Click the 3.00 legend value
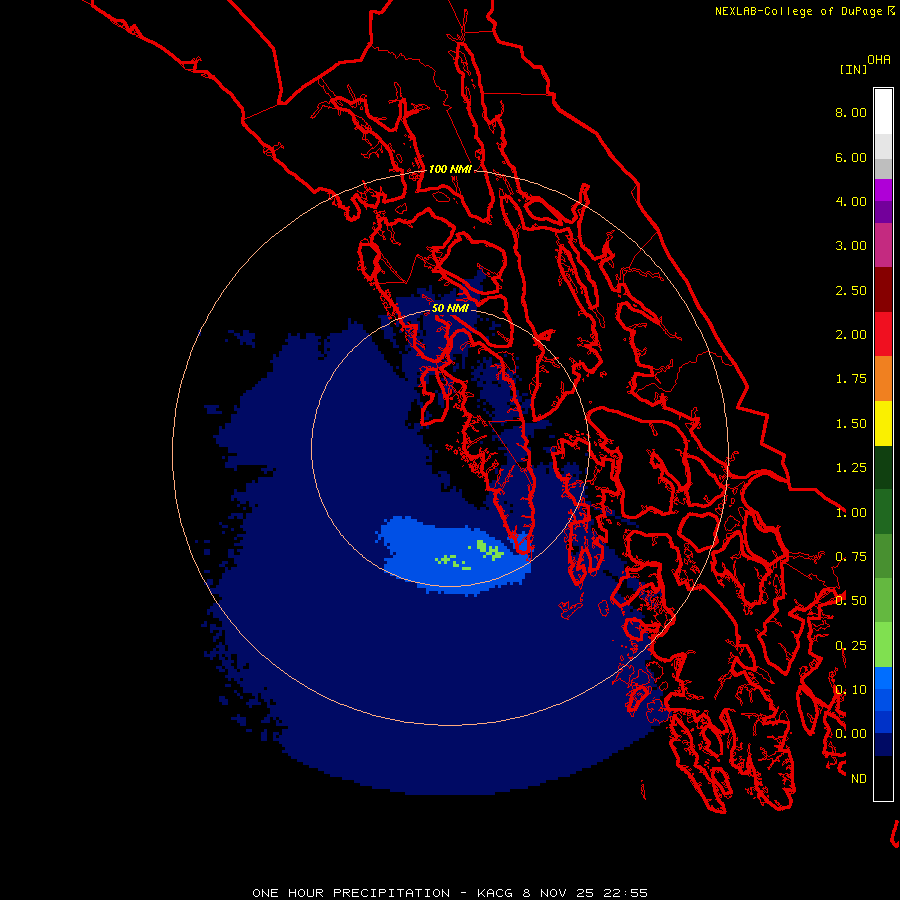The image size is (900, 900). click(851, 246)
